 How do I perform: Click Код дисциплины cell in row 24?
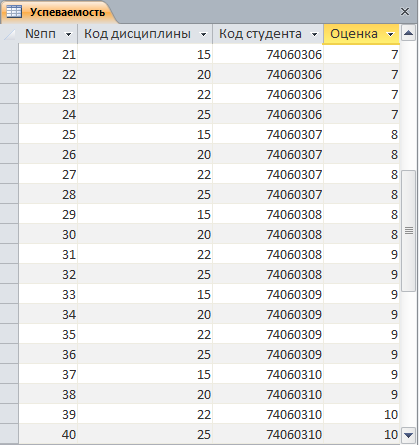(145, 114)
